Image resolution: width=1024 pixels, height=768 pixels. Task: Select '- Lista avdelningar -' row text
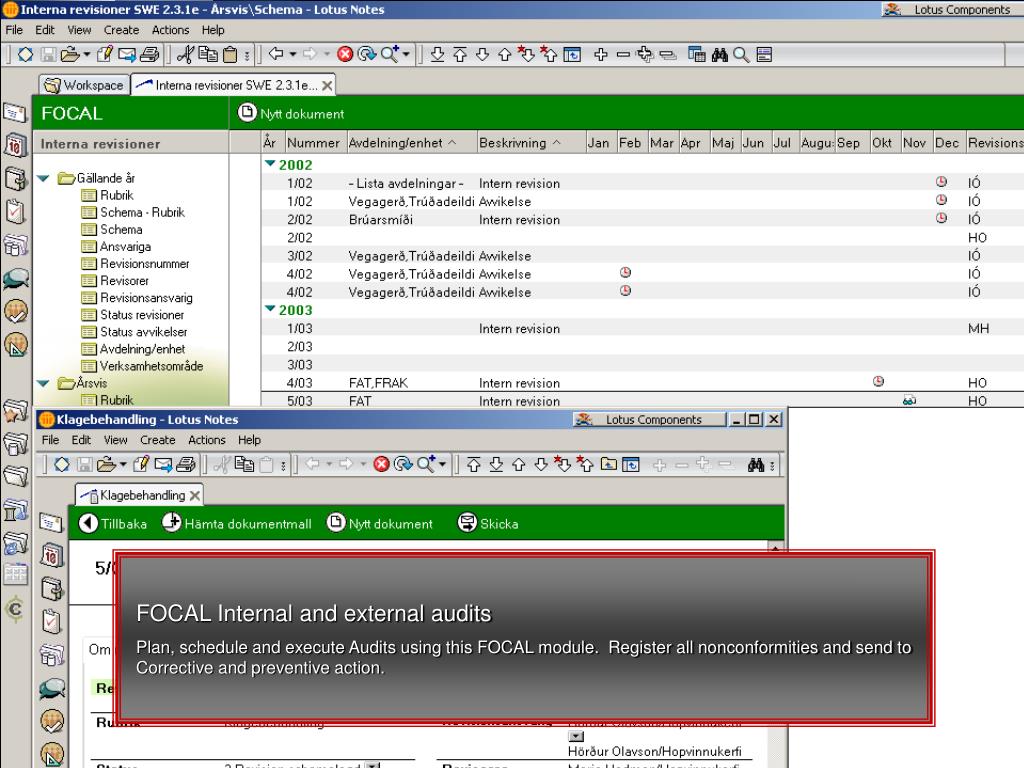pyautogui.click(x=406, y=184)
